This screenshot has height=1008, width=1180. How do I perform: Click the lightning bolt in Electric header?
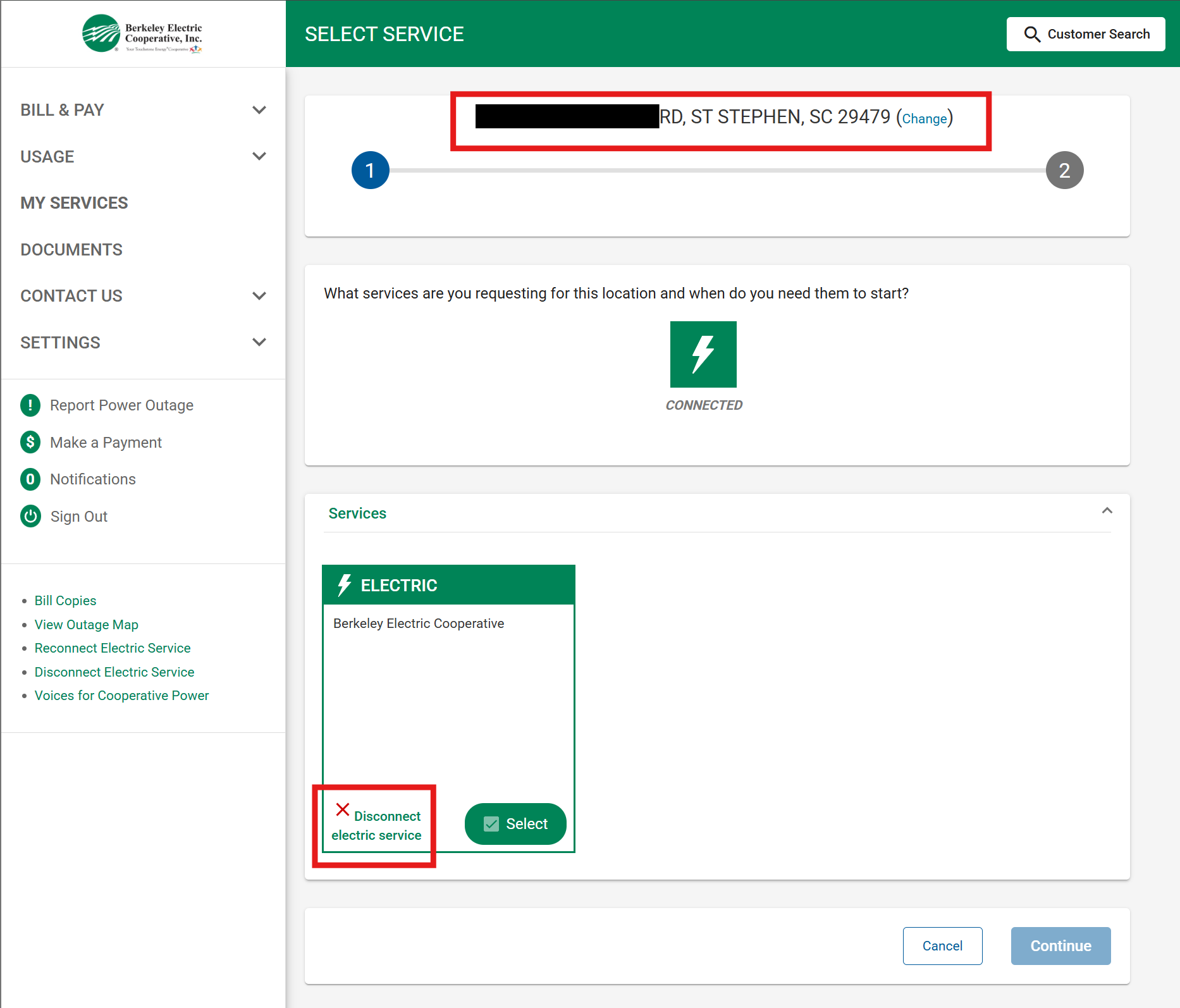(x=345, y=585)
